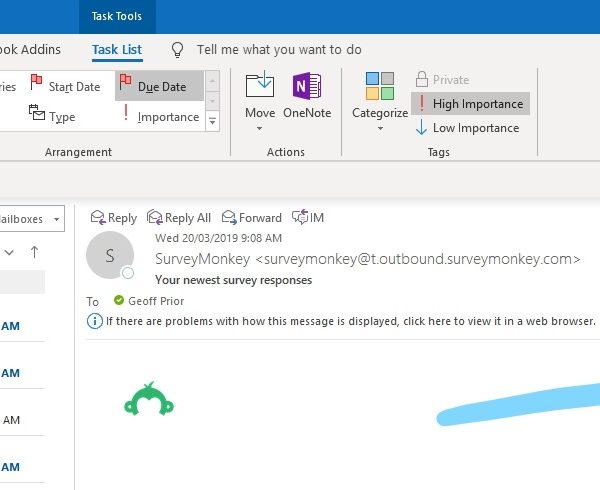
Task: Click the Private lock option
Action: (x=442, y=80)
